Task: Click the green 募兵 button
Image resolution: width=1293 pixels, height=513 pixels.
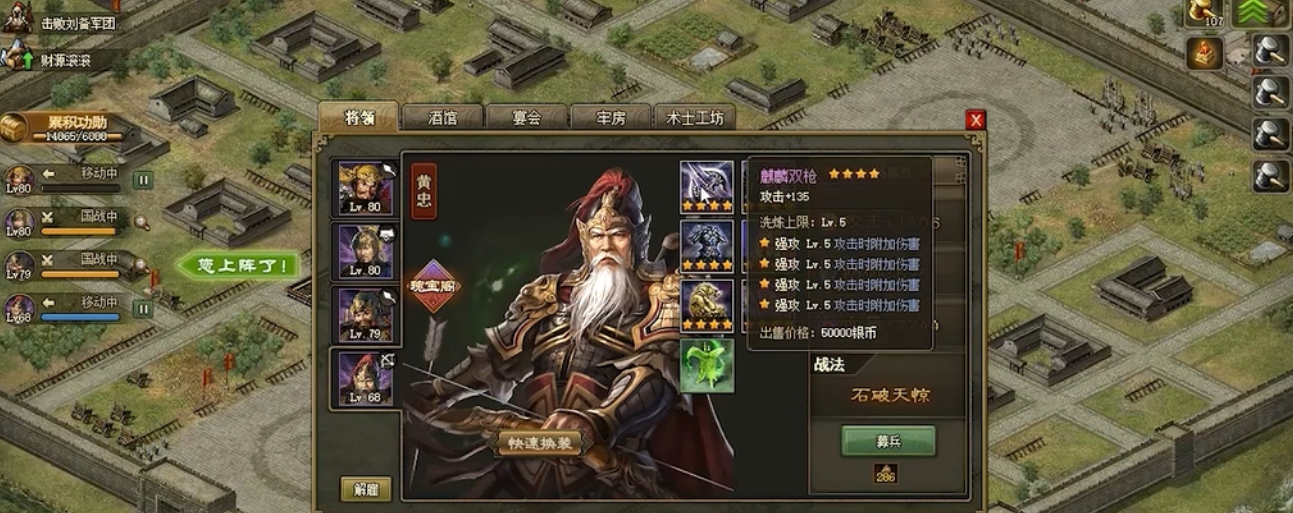Action: [888, 441]
